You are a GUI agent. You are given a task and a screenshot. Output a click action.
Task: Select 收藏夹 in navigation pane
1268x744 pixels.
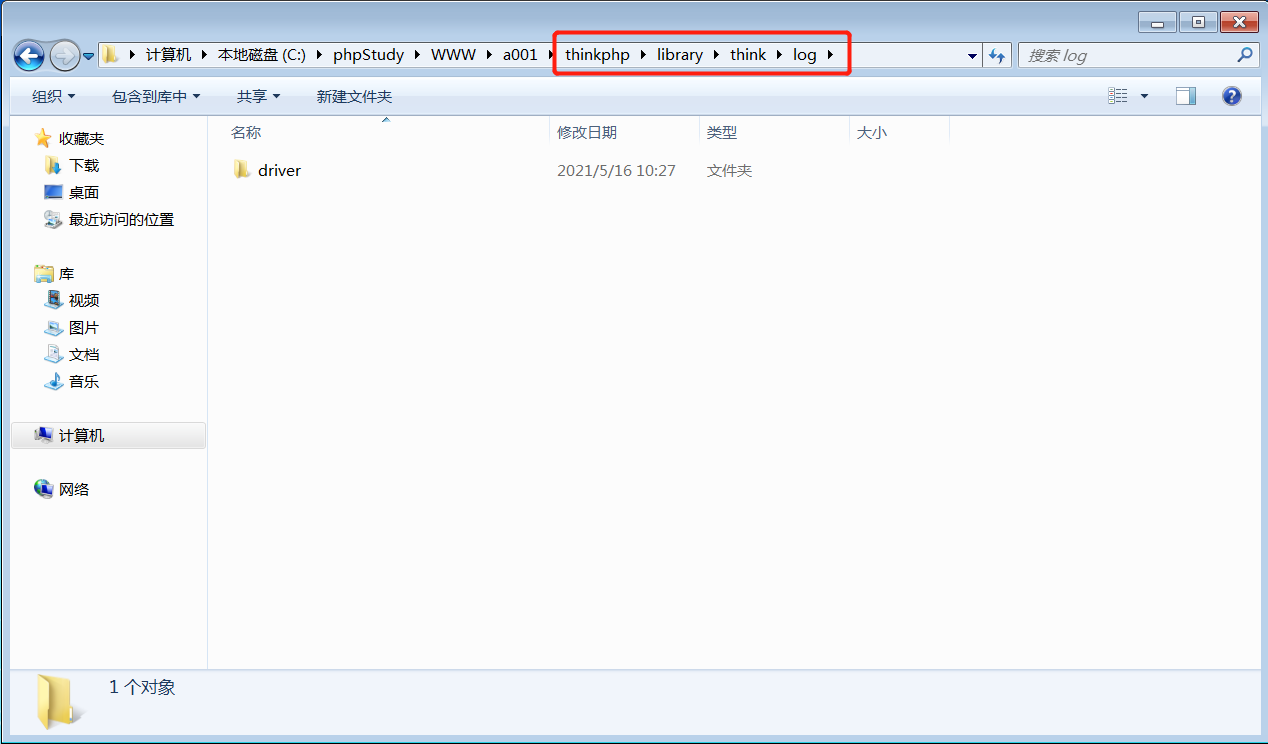(81, 139)
